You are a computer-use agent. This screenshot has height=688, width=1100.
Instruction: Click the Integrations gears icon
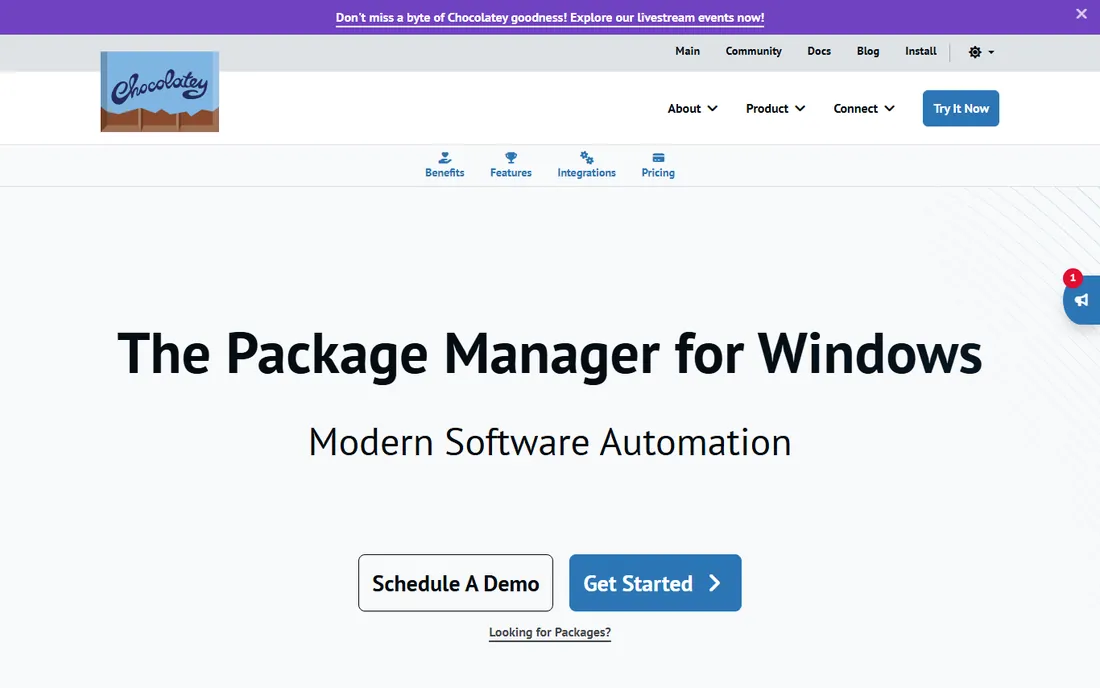pos(586,158)
